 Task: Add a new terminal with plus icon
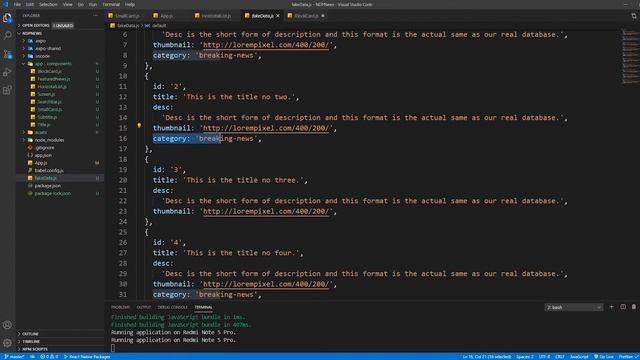pyautogui.click(x=611, y=307)
